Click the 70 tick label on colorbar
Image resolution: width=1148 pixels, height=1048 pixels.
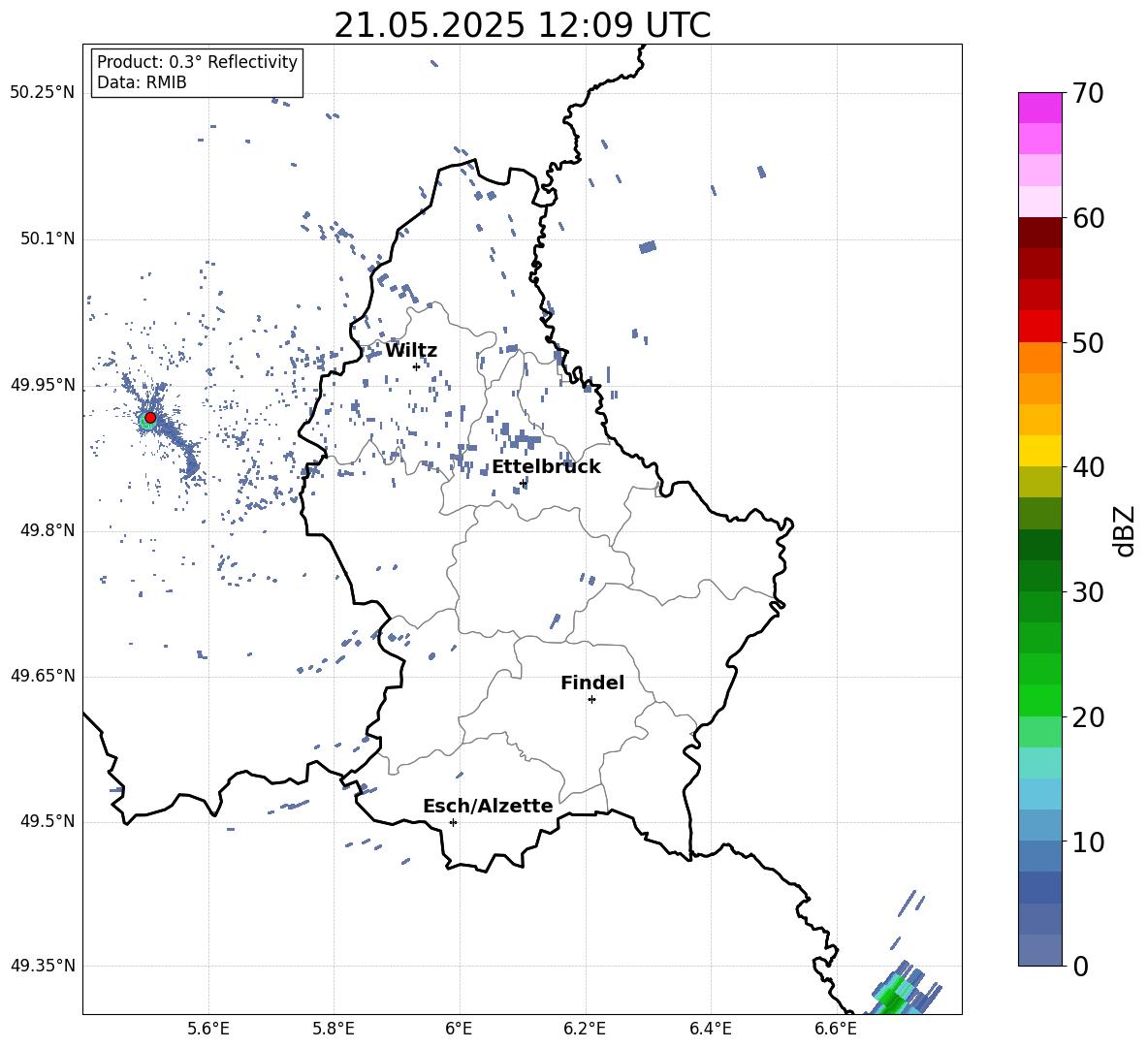click(1088, 94)
